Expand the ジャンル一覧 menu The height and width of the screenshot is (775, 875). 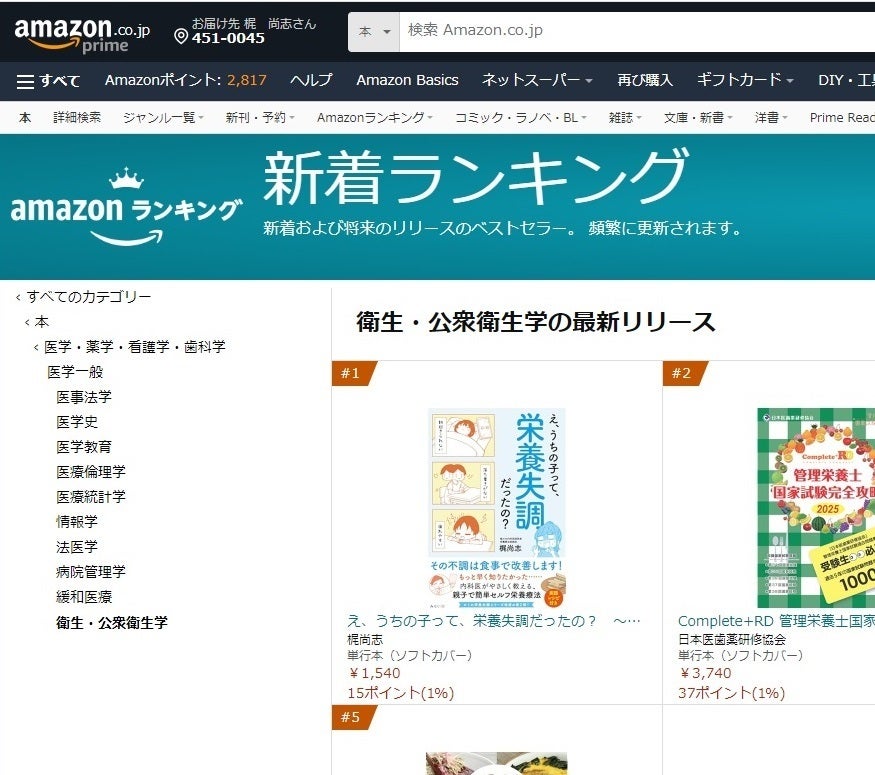[x=163, y=118]
